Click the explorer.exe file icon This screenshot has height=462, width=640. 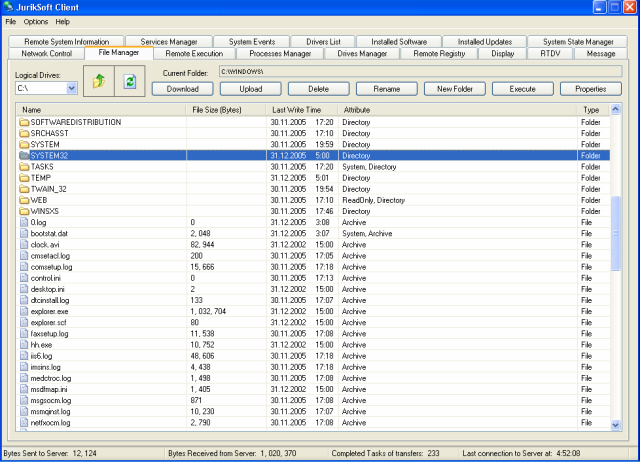(x=24, y=312)
